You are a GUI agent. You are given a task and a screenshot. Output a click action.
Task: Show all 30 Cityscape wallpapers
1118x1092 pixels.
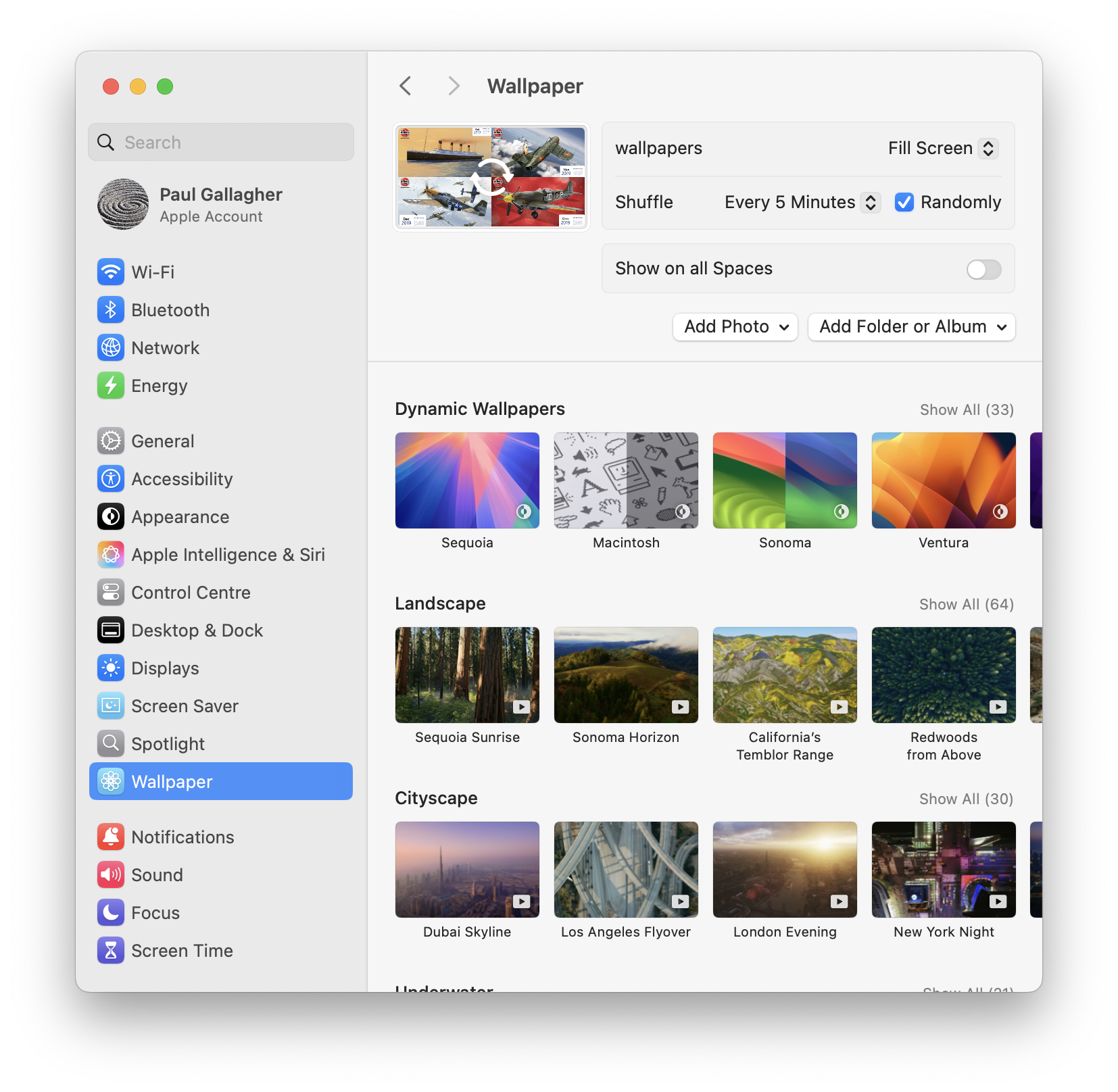tap(967, 799)
